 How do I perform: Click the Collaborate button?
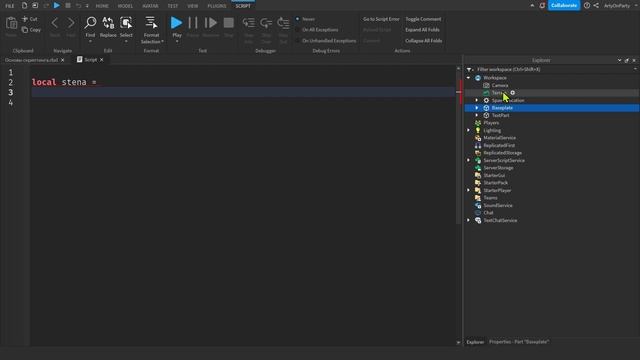pyautogui.click(x=564, y=6)
